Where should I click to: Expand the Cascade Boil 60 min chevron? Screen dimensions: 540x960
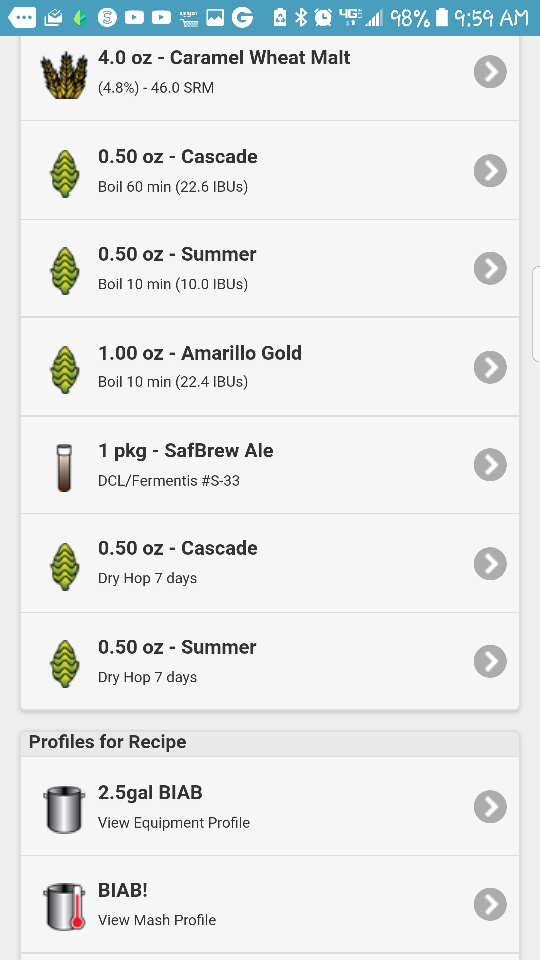click(x=490, y=170)
